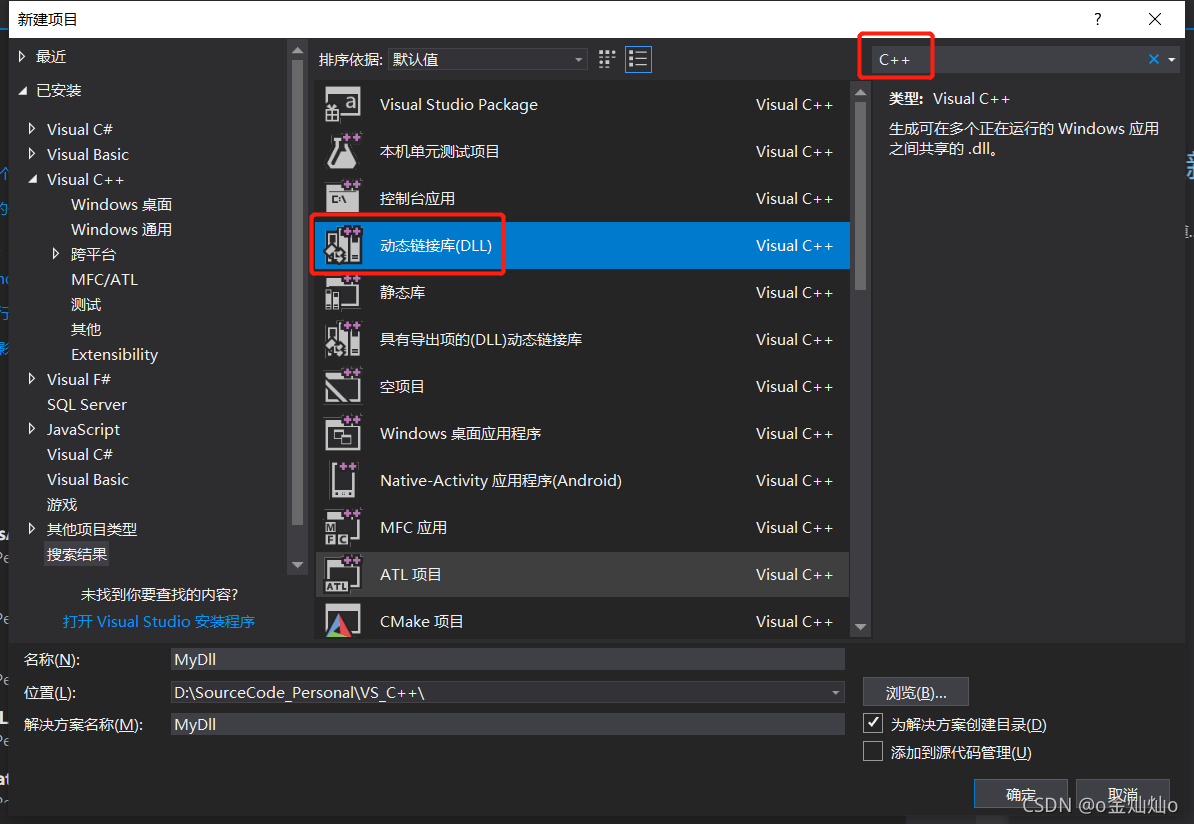Select 其他 category under Visual C++
This screenshot has height=824, width=1194.
click(86, 329)
